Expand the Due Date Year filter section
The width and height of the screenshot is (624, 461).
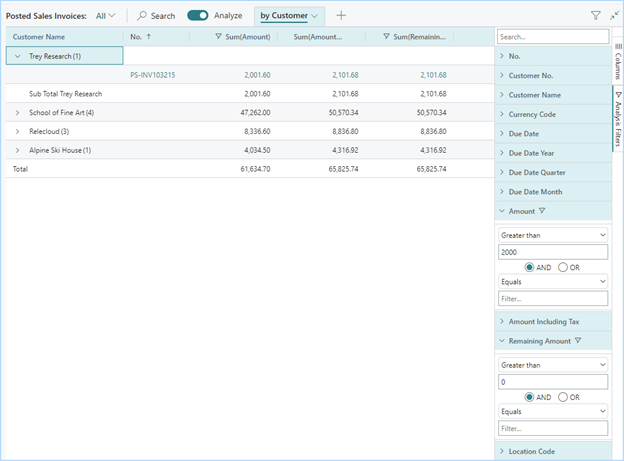[553, 153]
